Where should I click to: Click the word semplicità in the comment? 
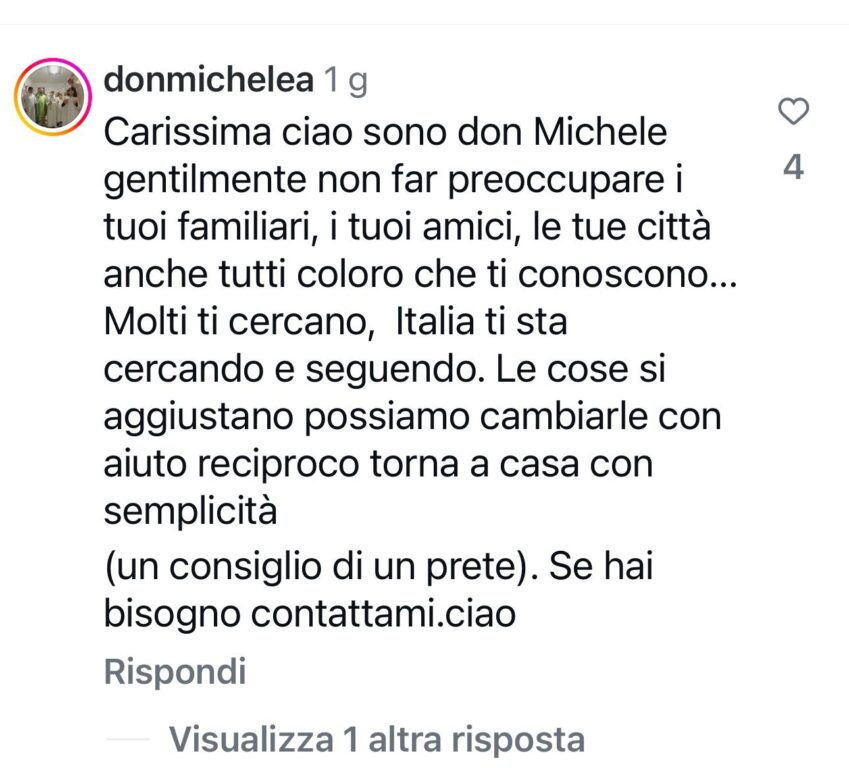[x=190, y=512]
